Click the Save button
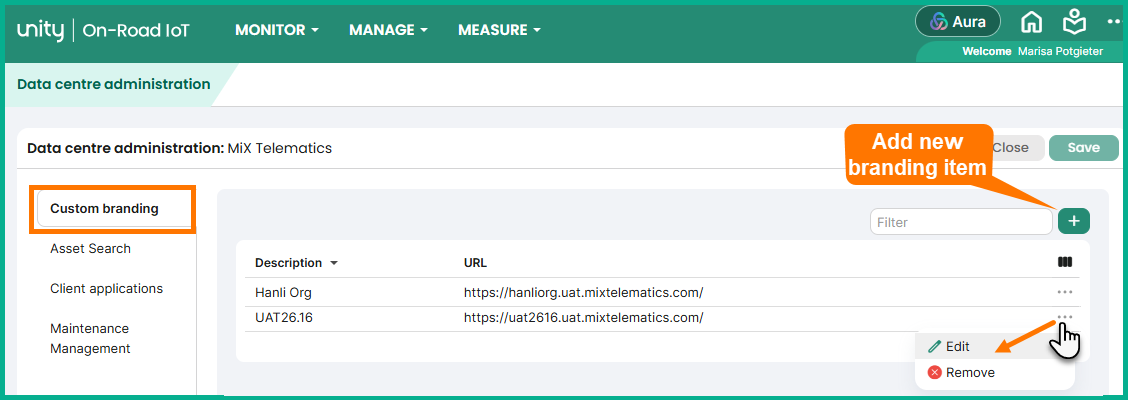This screenshot has width=1128, height=400. point(1083,148)
